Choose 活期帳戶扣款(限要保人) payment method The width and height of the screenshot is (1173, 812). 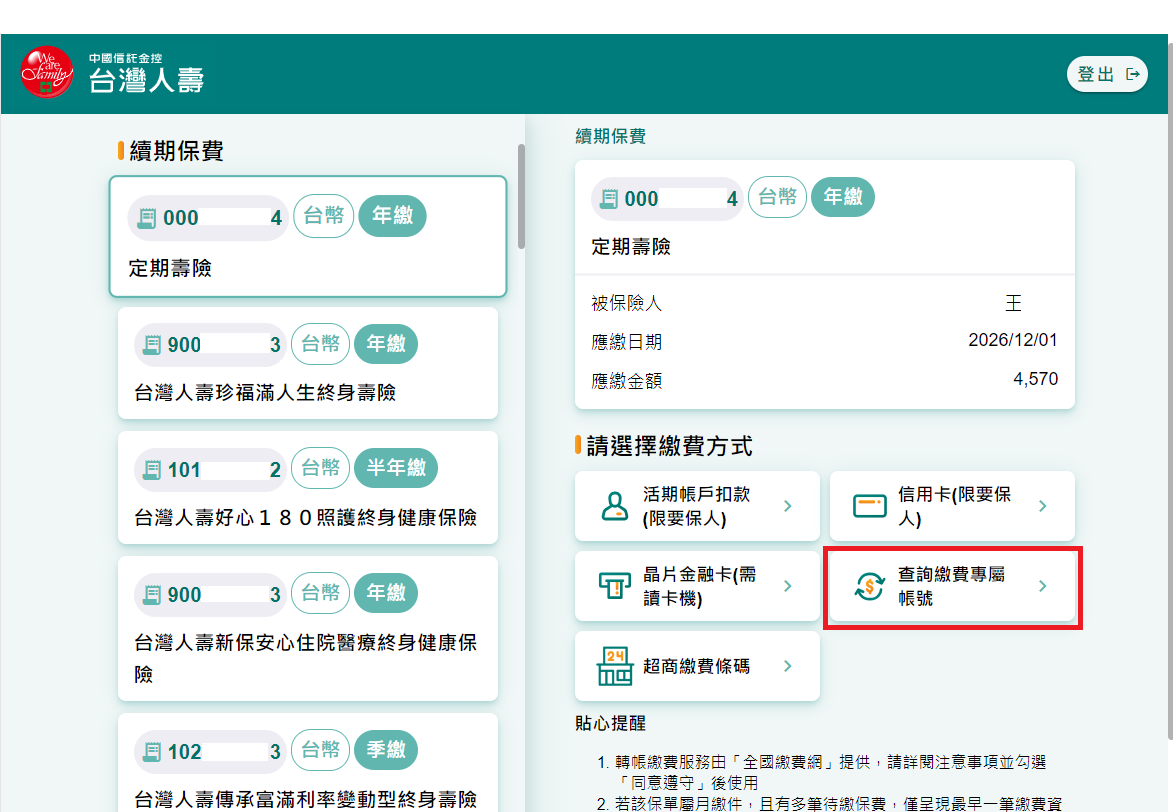(x=697, y=506)
